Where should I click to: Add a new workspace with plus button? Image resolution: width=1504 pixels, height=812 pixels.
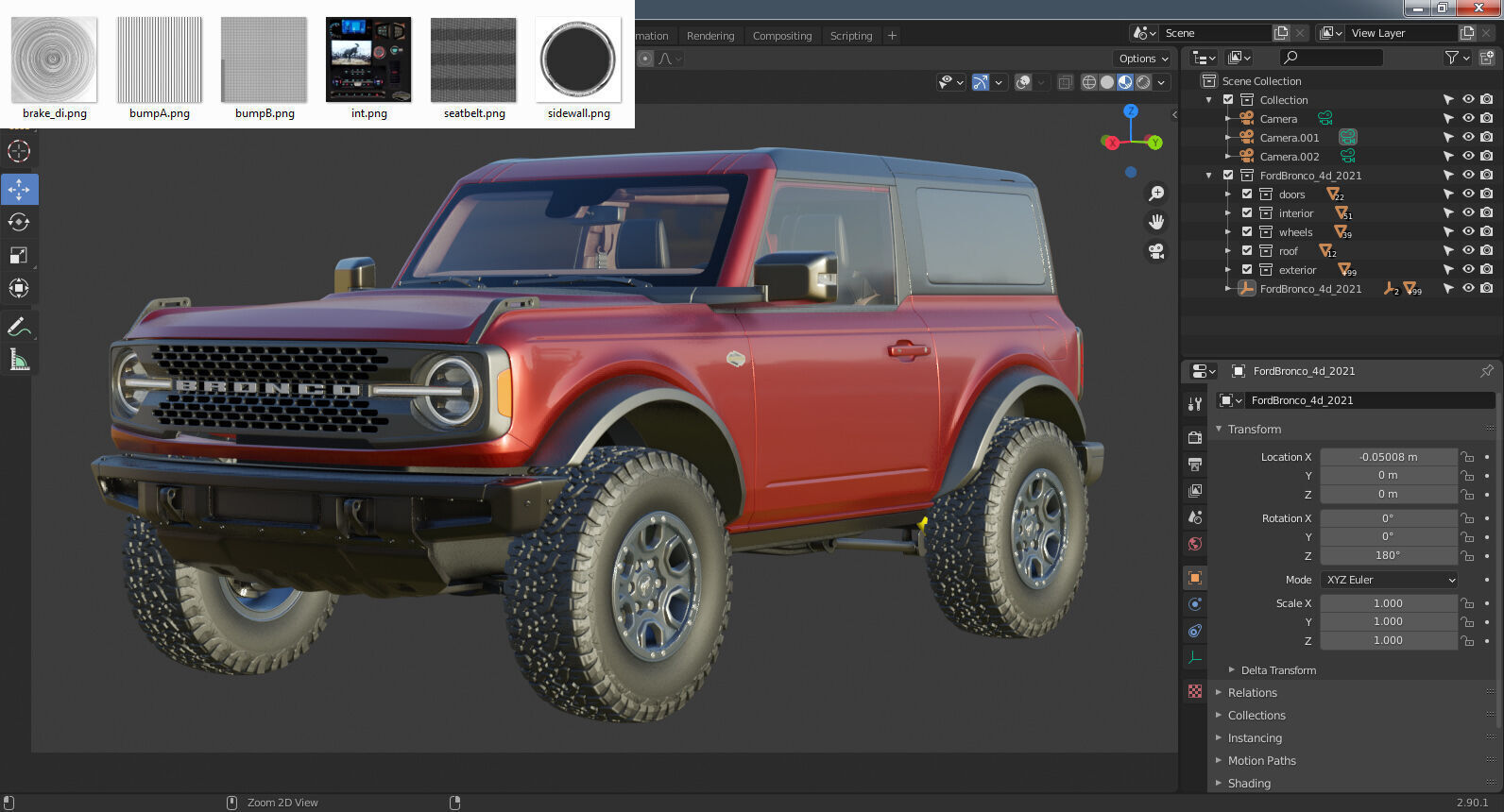coord(892,36)
